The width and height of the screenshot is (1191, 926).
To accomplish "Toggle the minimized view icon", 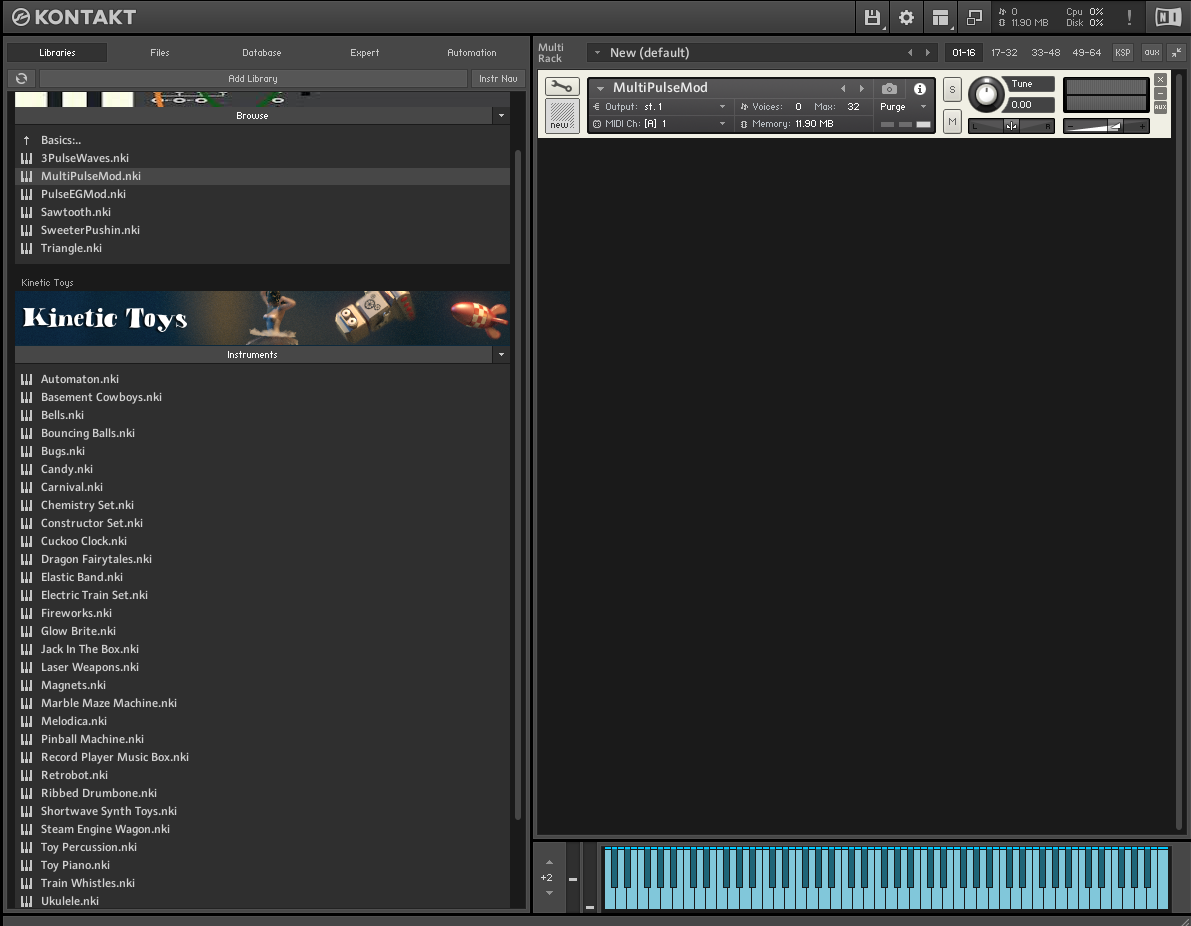I will pos(974,17).
